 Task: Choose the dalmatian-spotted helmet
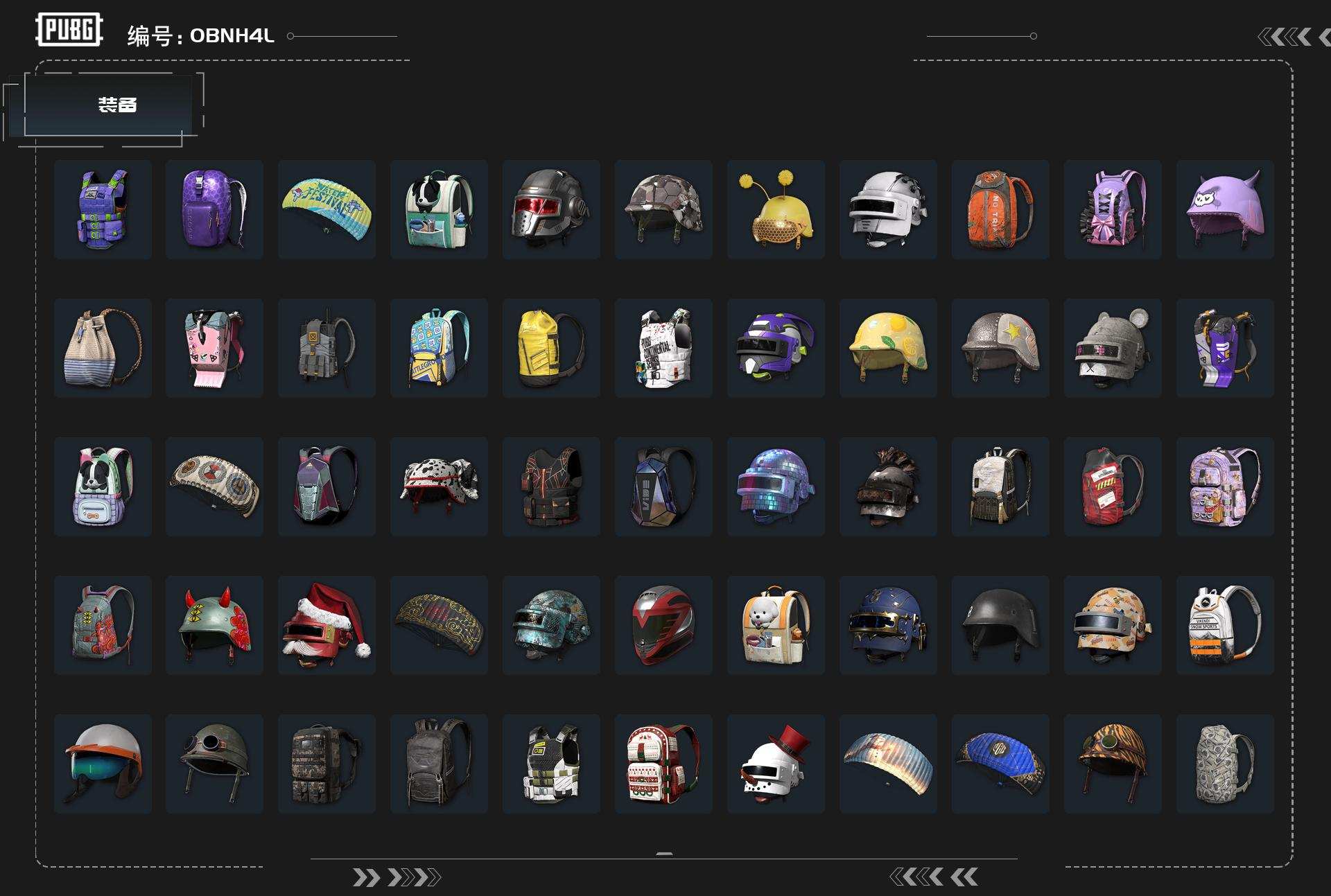click(439, 486)
